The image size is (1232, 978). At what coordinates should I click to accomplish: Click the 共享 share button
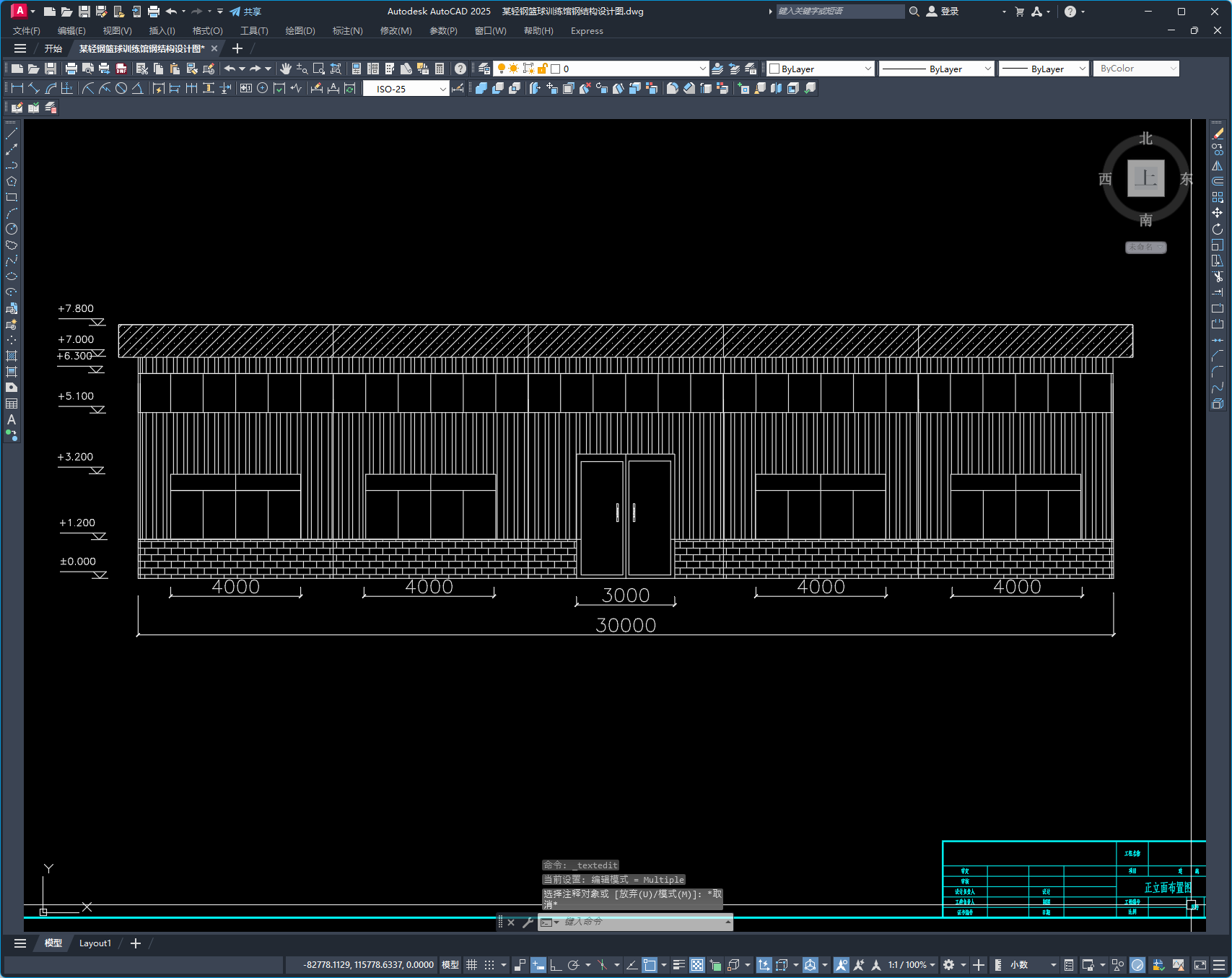click(245, 12)
